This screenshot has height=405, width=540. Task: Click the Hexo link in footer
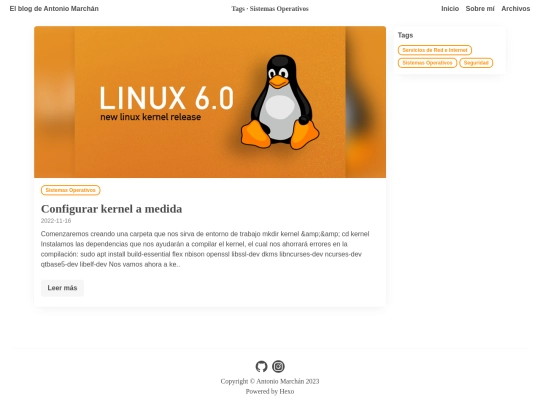coord(287,392)
